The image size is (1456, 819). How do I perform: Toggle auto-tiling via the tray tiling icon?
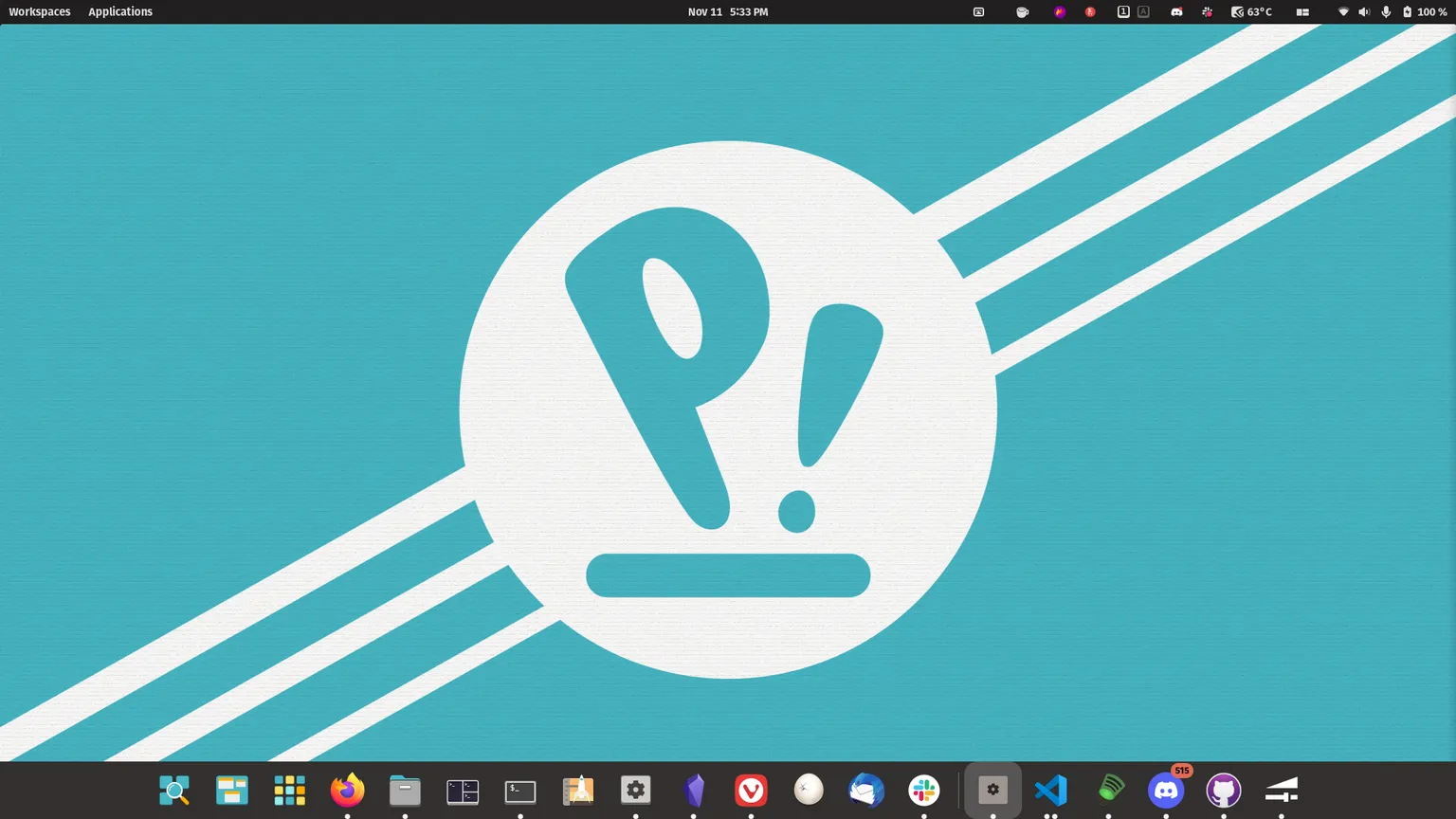(1302, 11)
